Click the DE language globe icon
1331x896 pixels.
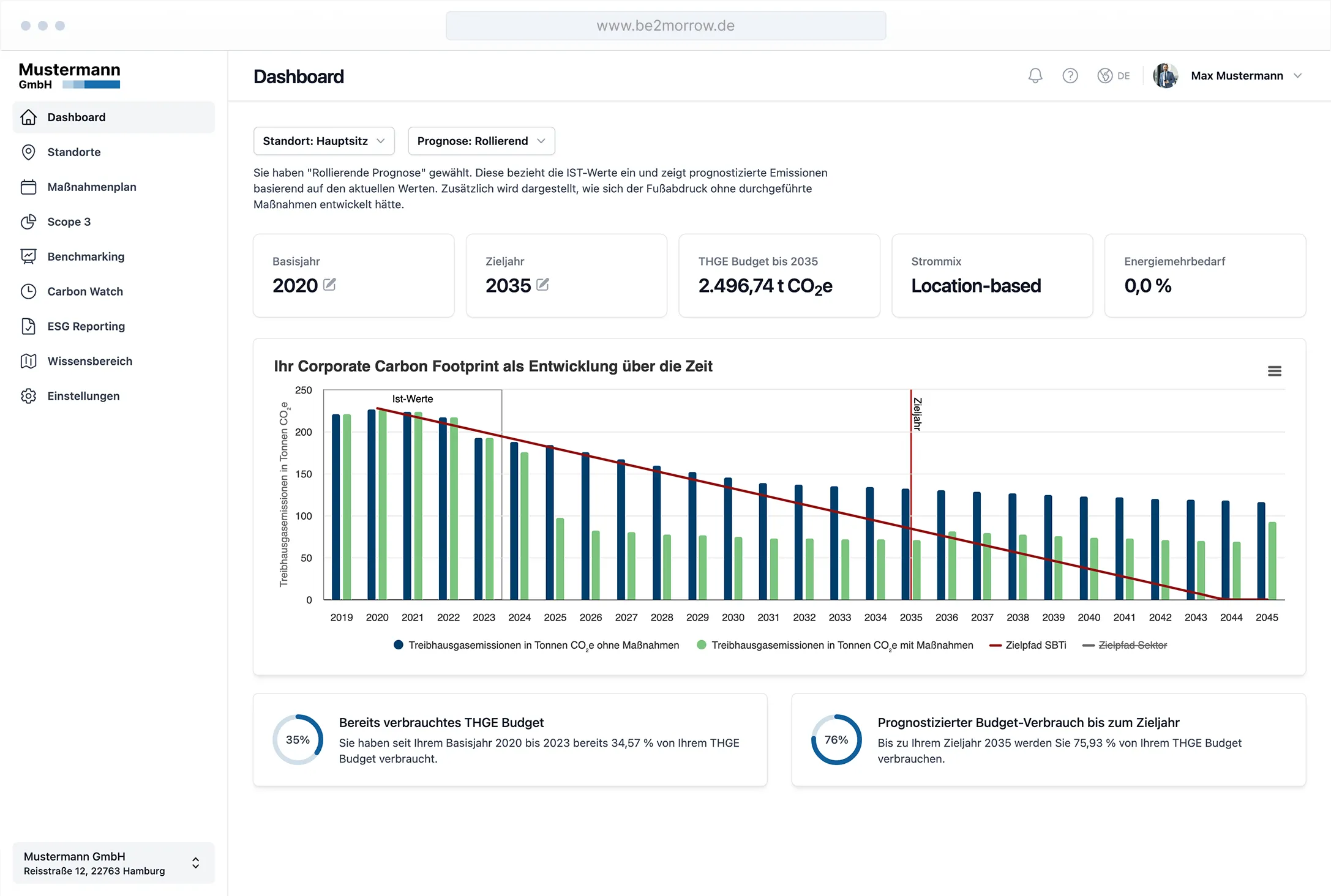point(1105,76)
